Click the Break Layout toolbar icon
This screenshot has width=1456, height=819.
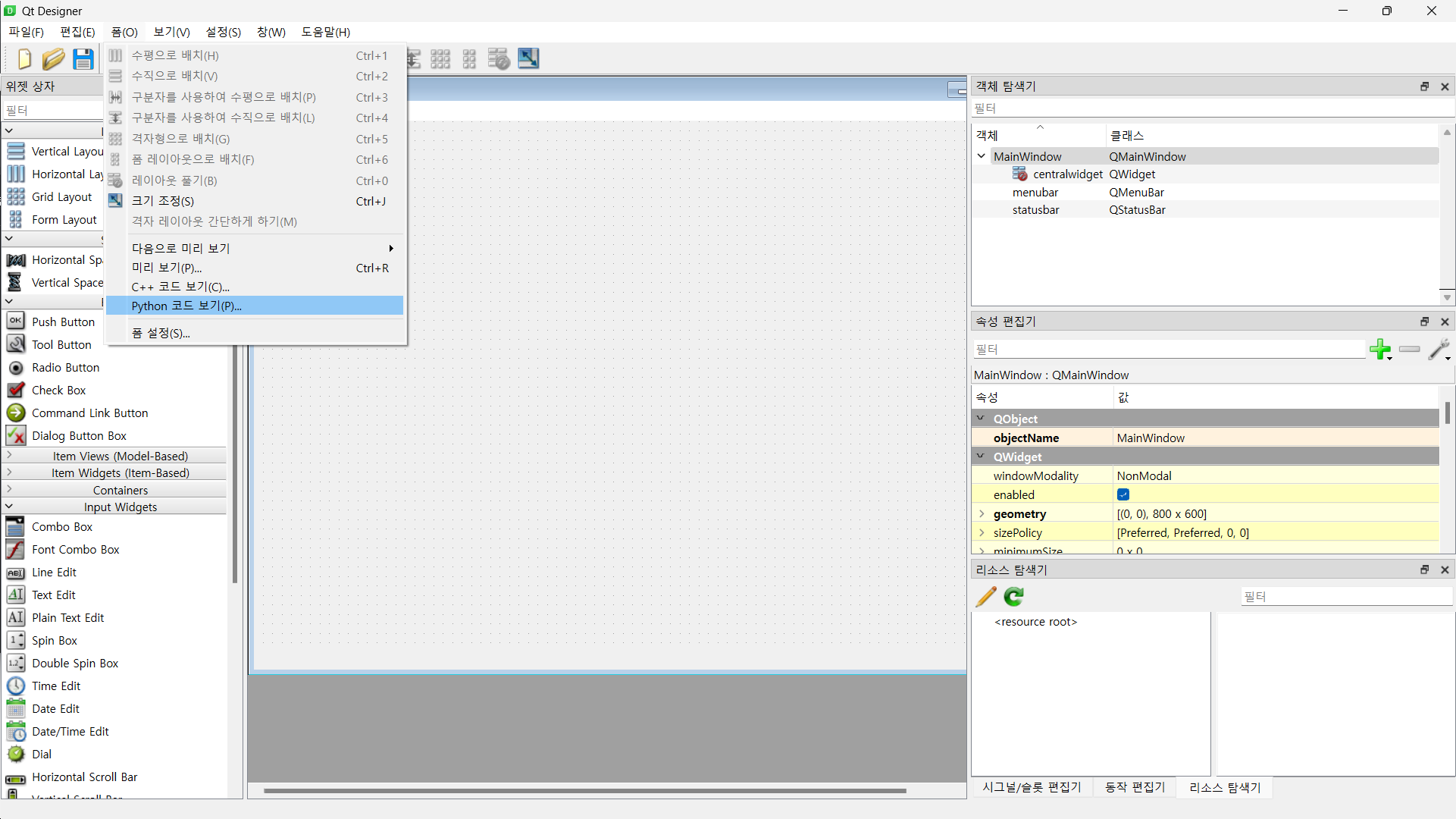(x=499, y=58)
